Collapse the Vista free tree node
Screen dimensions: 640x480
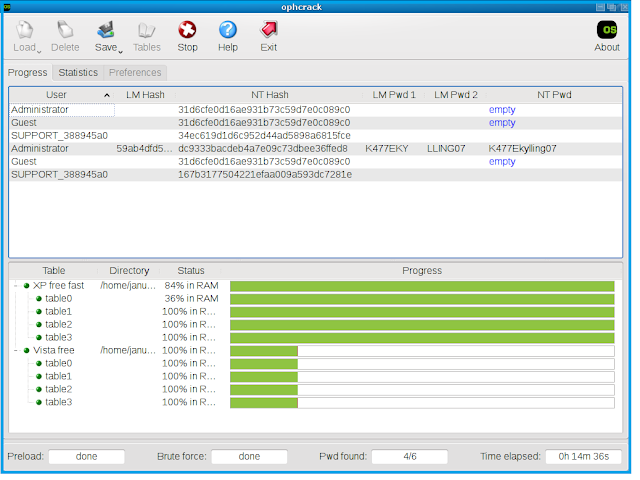pyautogui.click(x=16, y=351)
